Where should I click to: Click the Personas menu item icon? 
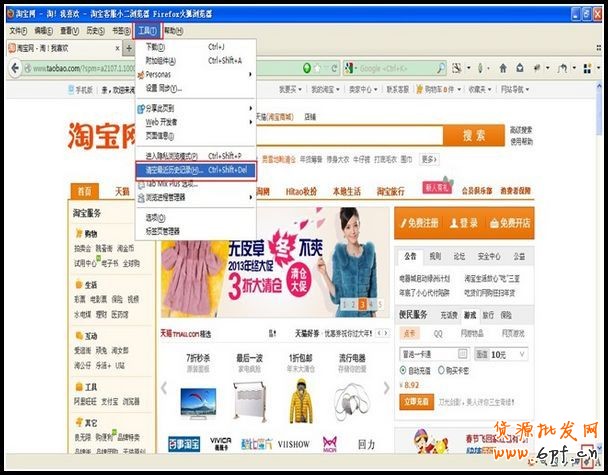140,74
